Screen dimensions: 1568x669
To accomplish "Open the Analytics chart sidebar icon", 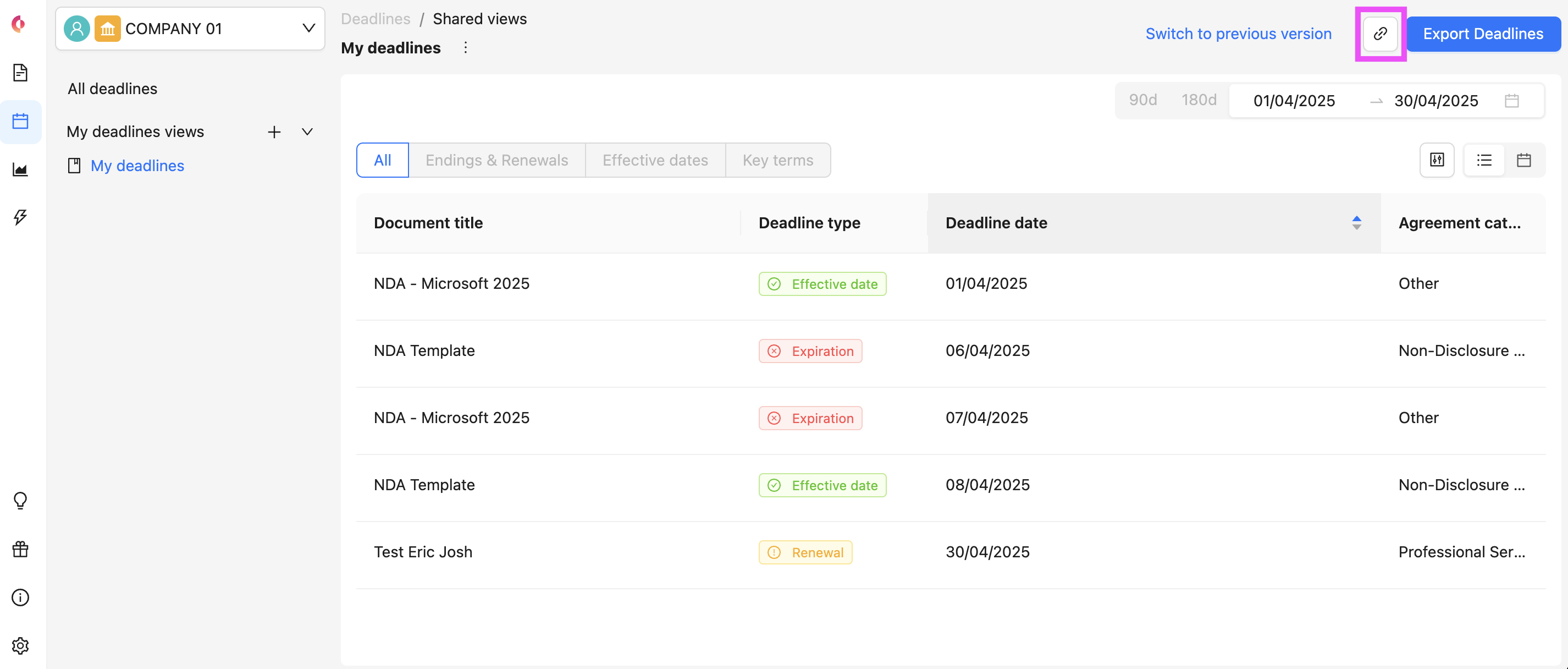I will pyautogui.click(x=20, y=169).
